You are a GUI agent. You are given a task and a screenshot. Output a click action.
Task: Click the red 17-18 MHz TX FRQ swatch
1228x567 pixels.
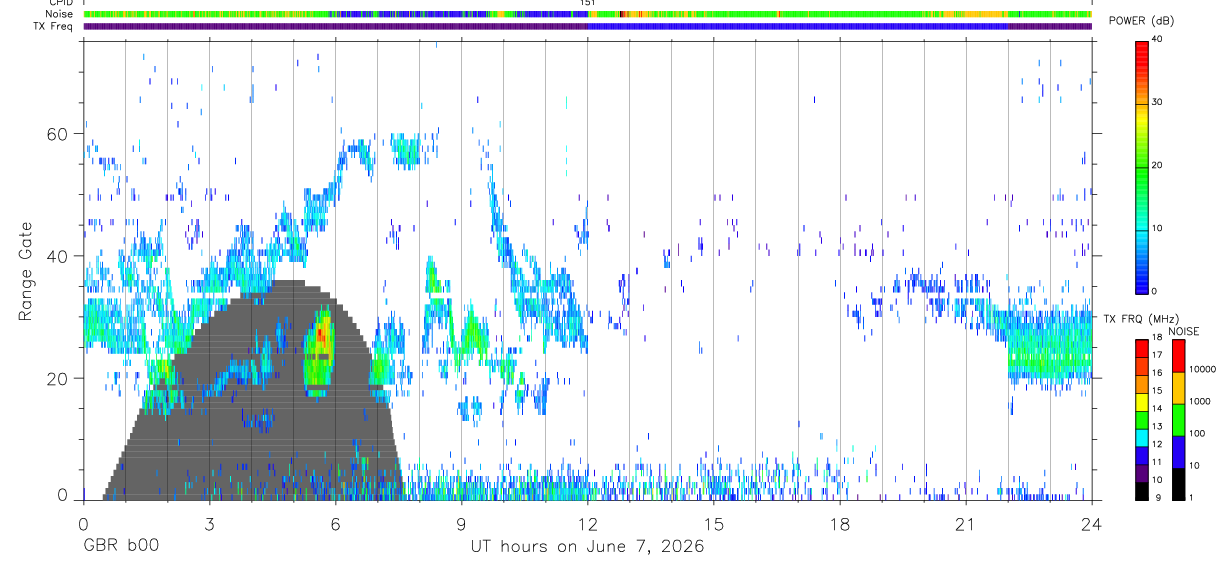click(1142, 348)
